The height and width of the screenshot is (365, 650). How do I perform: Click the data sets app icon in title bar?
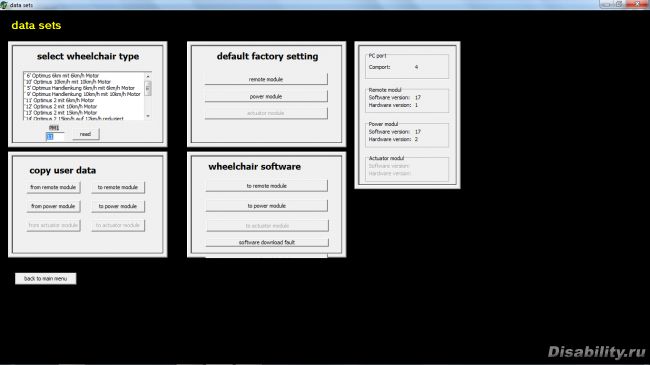[4, 5]
